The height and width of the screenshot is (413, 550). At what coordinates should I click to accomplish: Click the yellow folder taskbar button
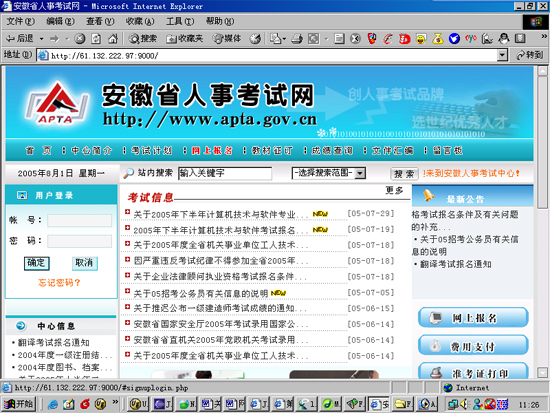click(x=403, y=404)
